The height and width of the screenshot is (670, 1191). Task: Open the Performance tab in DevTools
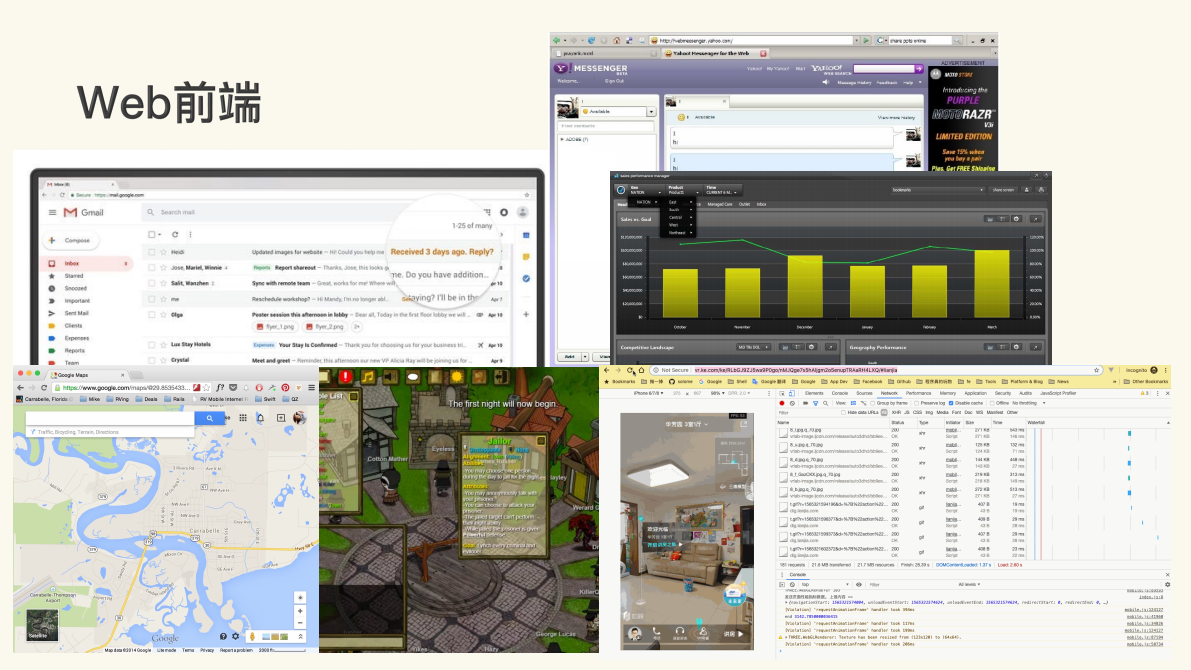click(918, 393)
